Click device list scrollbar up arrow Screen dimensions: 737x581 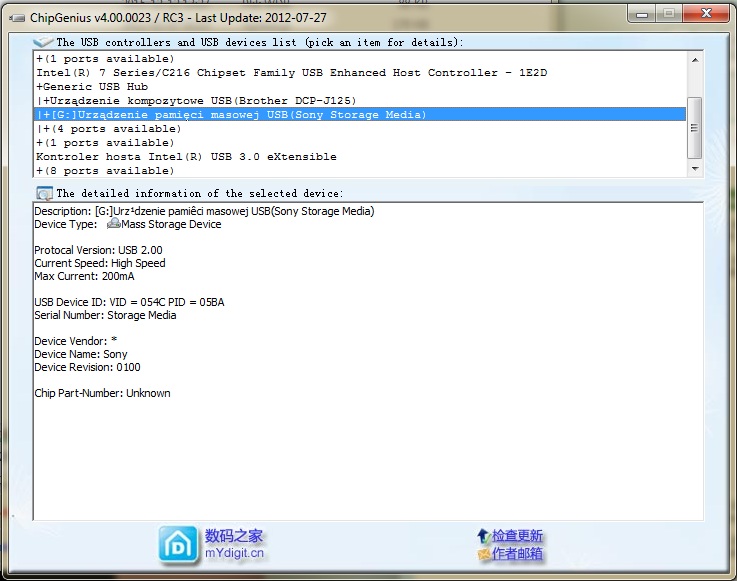coord(695,60)
